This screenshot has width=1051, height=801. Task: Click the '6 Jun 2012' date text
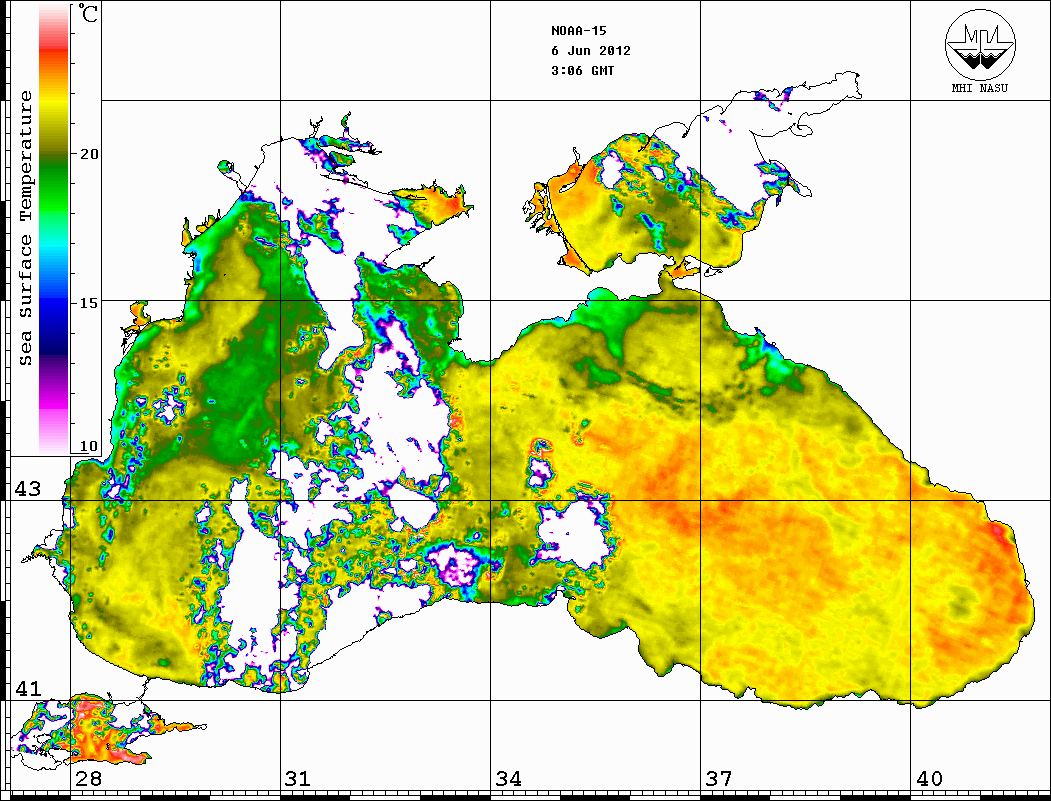pyautogui.click(x=591, y=51)
